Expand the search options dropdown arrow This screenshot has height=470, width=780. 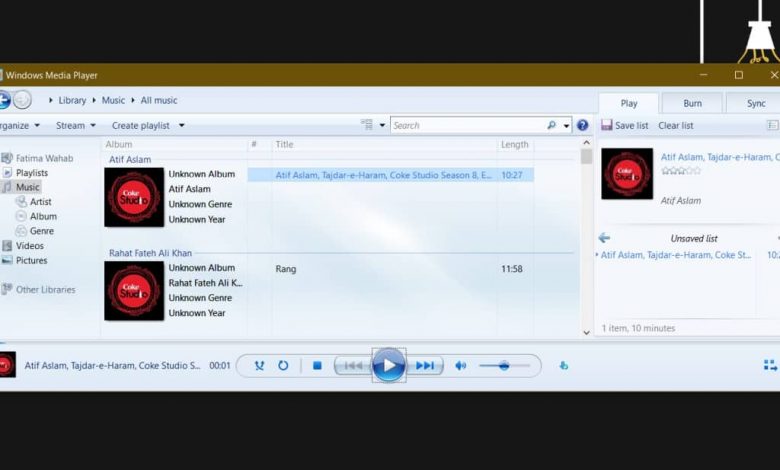(x=566, y=126)
